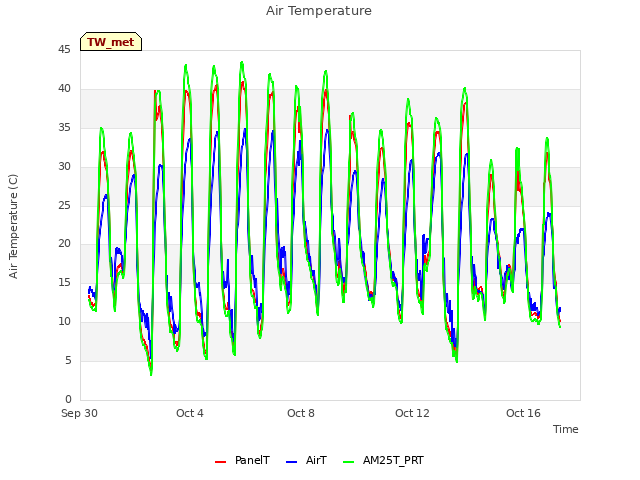This screenshot has width=640, height=480.
Task: Toggle the AirT legend entry
Action: point(306,460)
